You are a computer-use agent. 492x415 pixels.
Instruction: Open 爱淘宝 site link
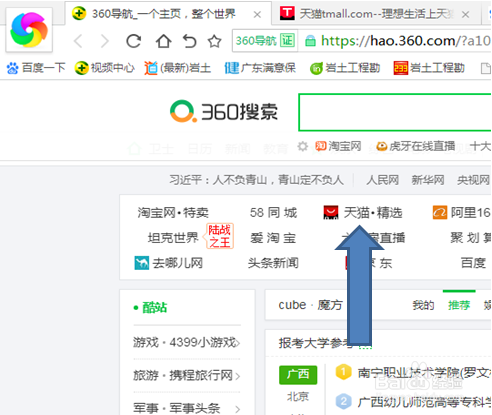(273, 238)
